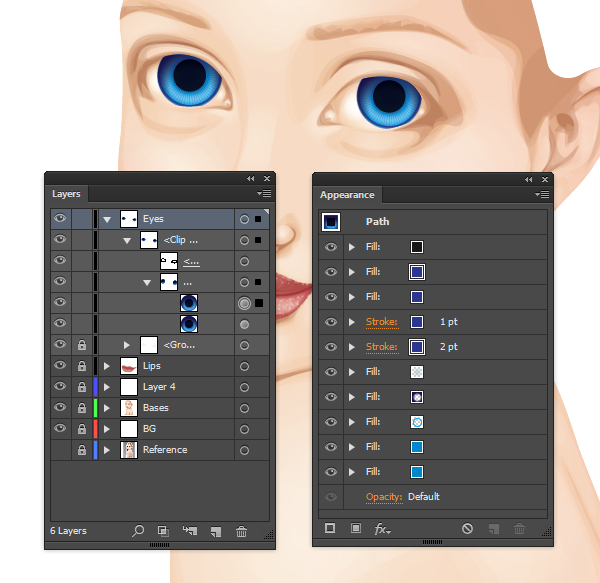
Task: Unlock the BG layer lock icon
Action: 82,429
